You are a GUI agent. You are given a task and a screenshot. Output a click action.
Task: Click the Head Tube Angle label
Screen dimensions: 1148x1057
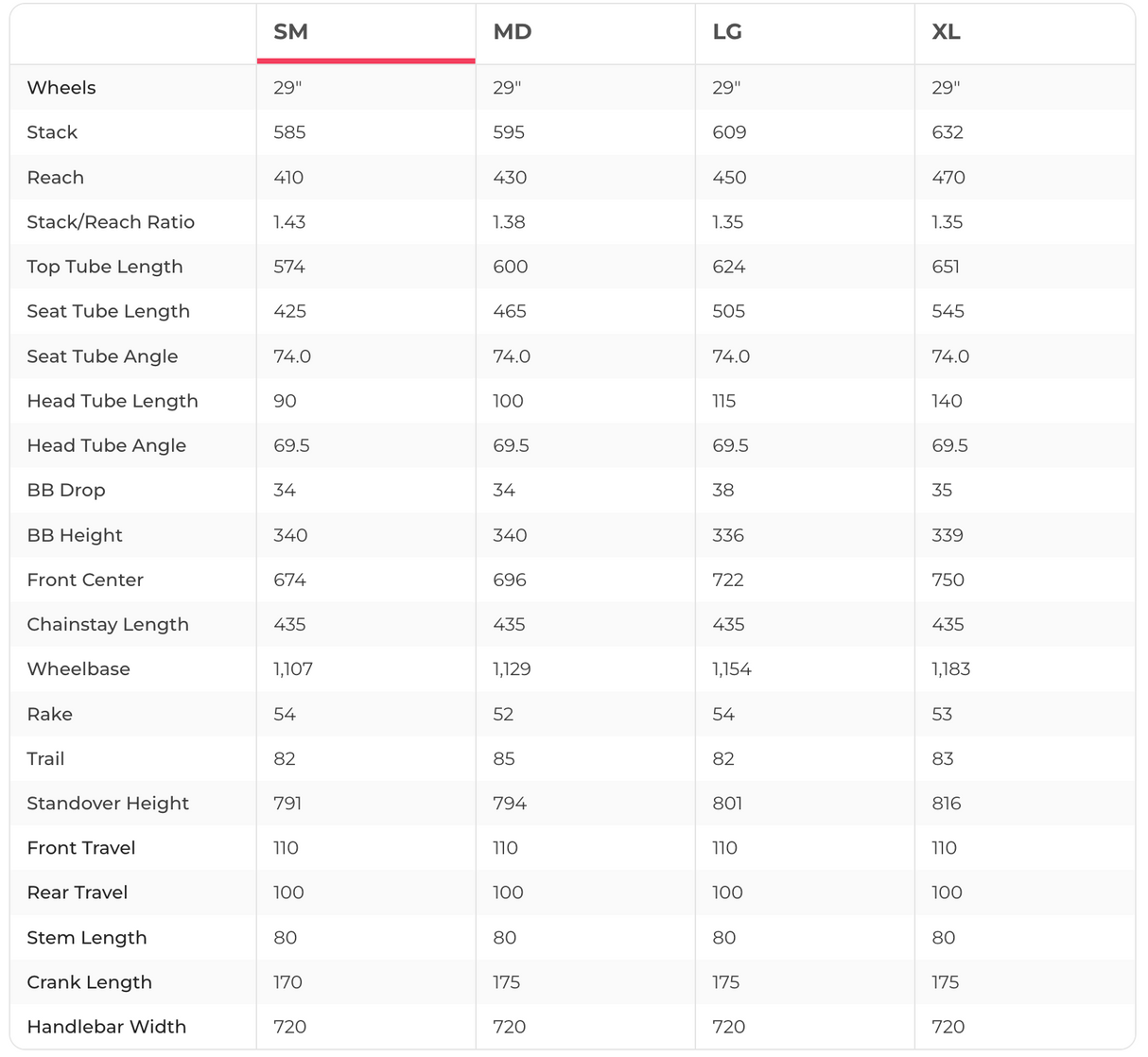point(107,445)
